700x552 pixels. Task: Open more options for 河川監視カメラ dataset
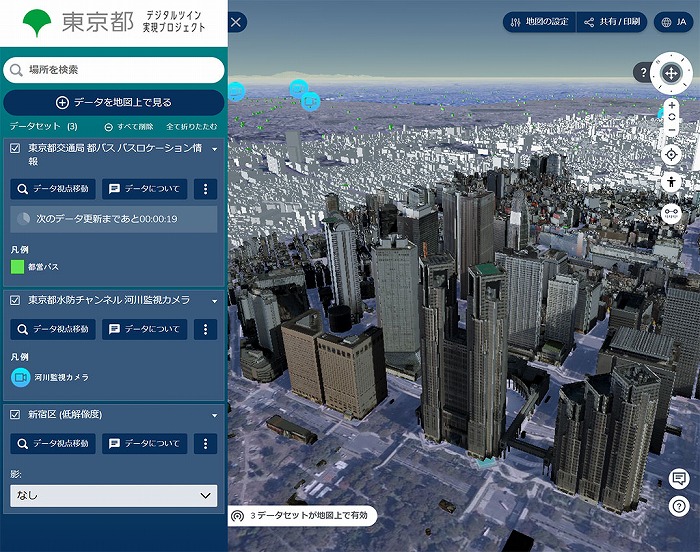205,329
